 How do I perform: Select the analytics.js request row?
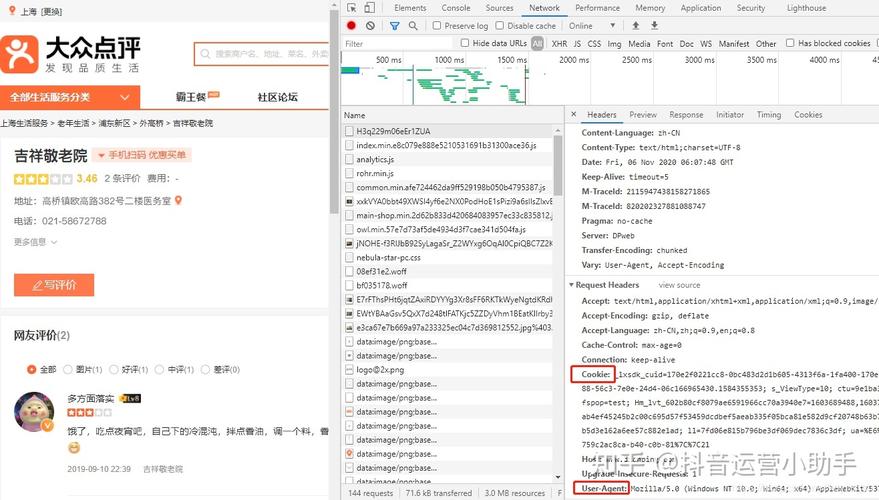tap(449, 159)
